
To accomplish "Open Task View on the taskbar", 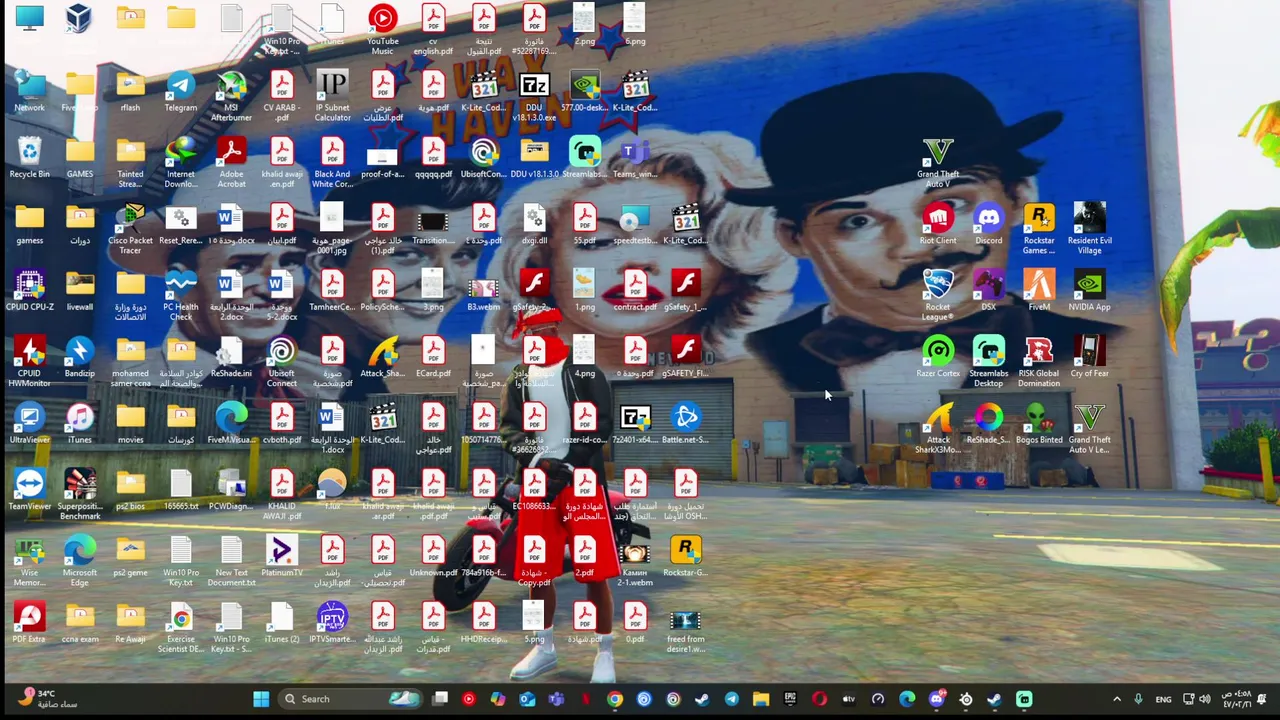I will pos(440,699).
